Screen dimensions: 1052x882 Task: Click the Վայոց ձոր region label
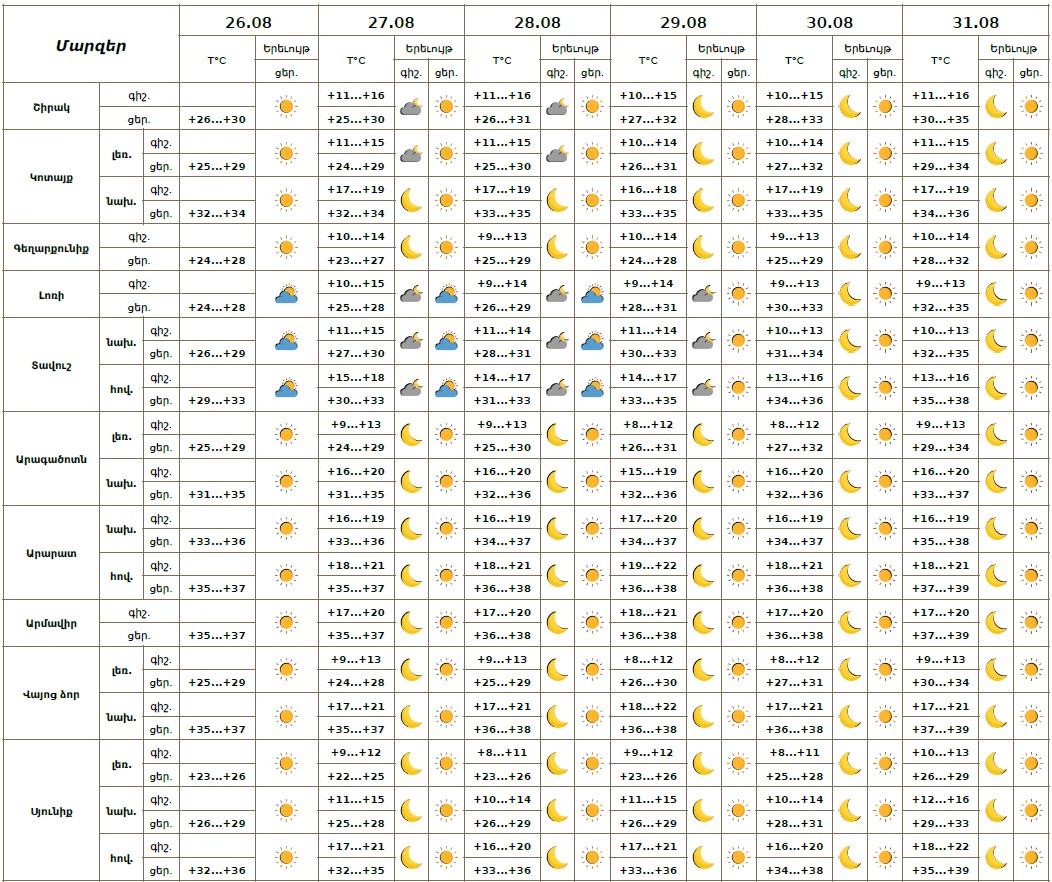coord(52,694)
